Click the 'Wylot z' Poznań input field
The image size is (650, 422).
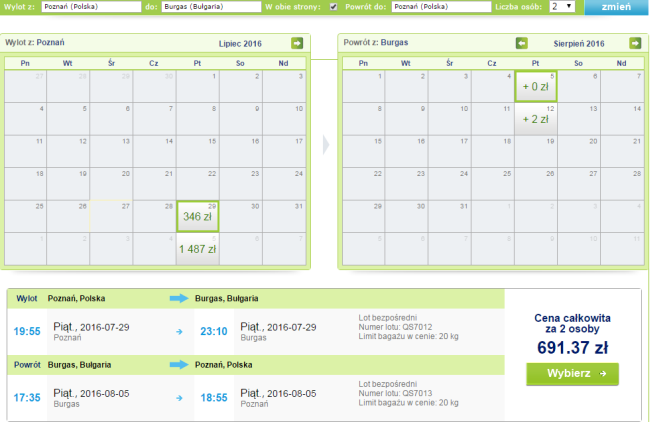[x=91, y=7]
